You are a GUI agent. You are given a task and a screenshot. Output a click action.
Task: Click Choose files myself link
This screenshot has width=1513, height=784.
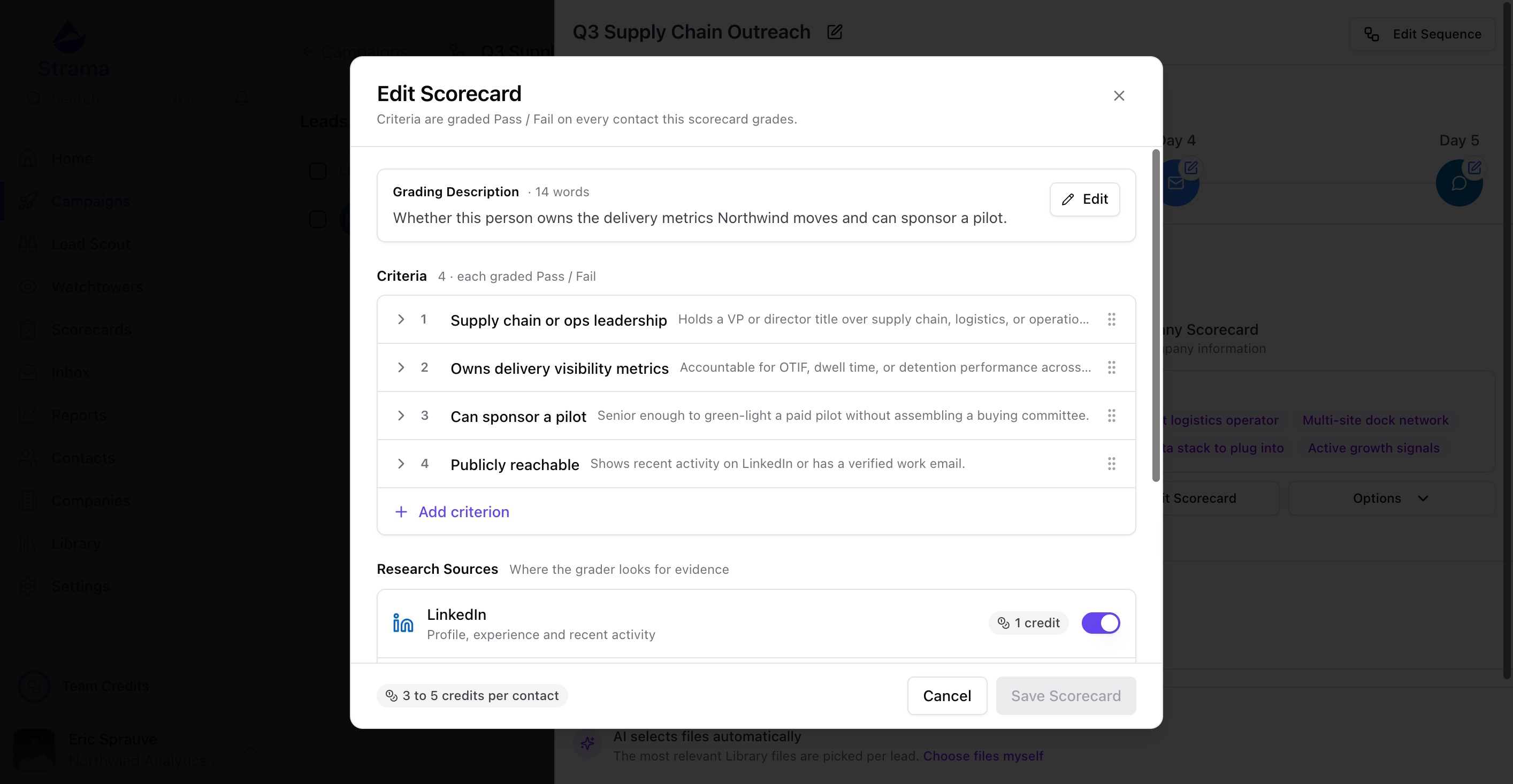[983, 756]
